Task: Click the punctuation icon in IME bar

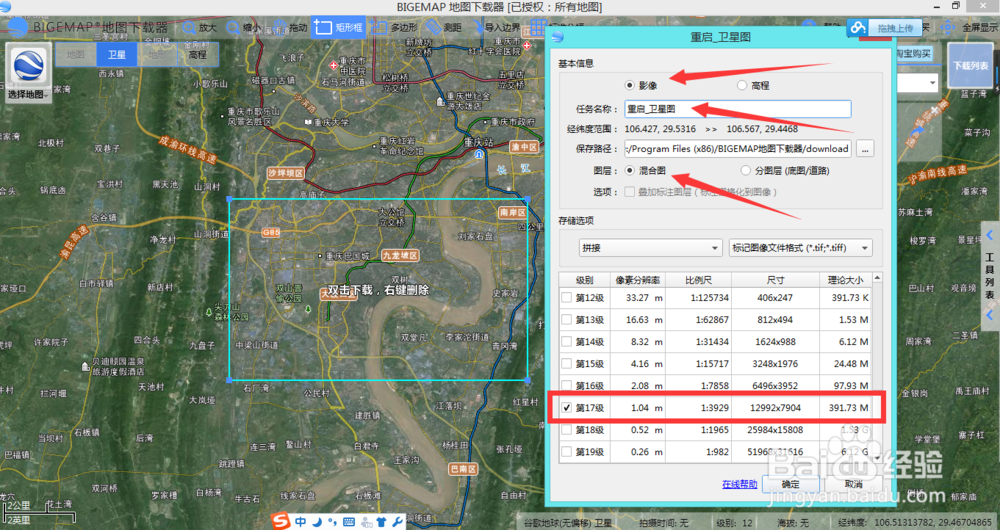Action: click(x=332, y=522)
